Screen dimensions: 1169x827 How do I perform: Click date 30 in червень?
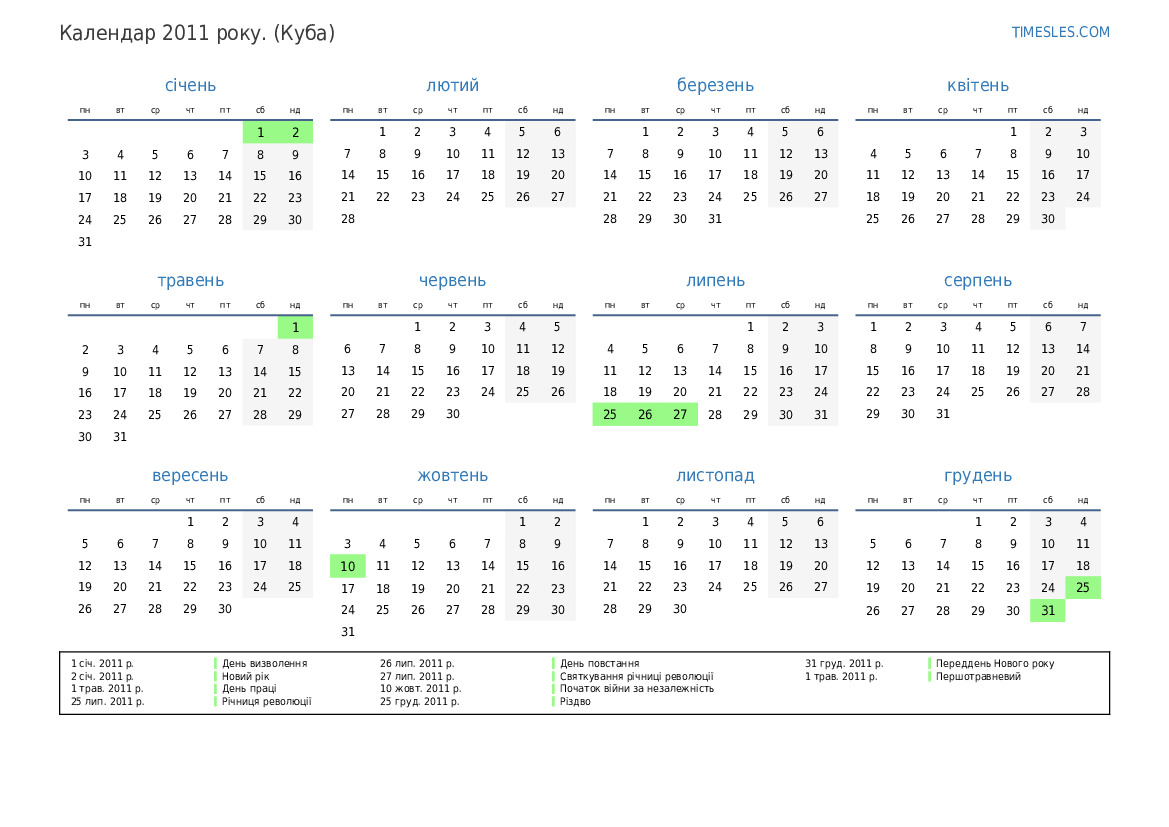pos(453,414)
